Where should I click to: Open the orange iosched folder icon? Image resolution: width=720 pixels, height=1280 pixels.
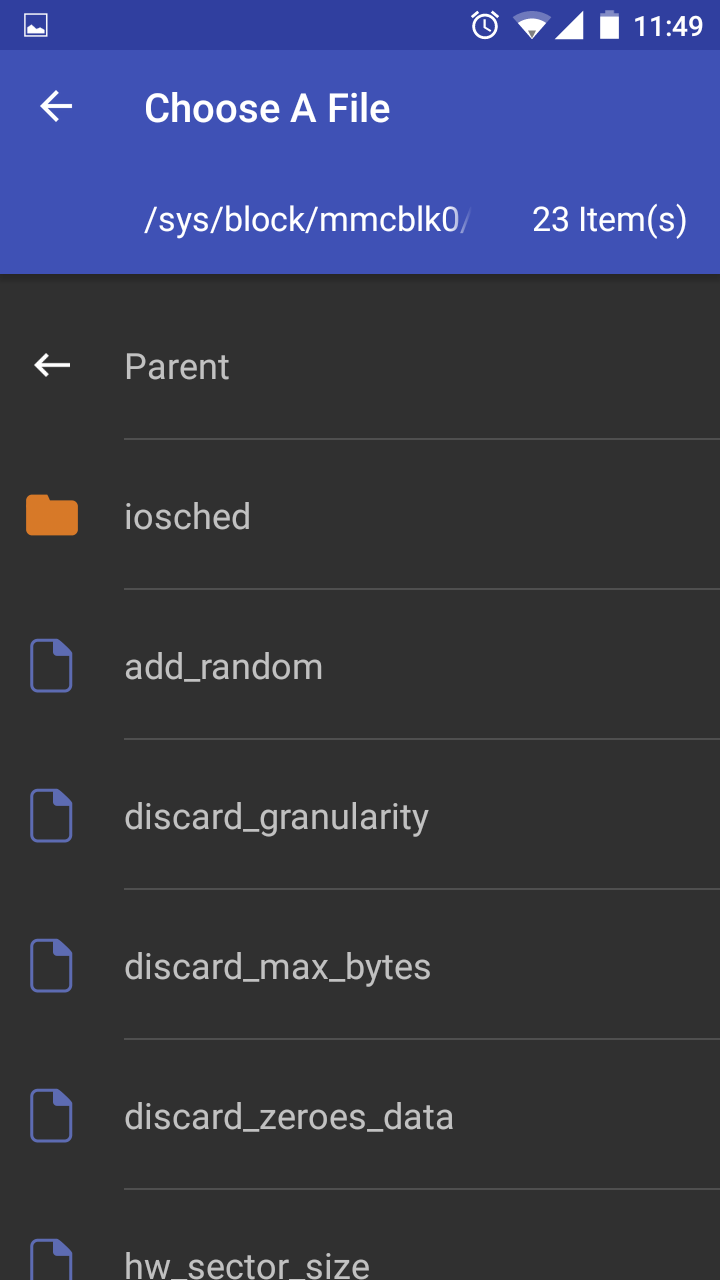coord(52,515)
